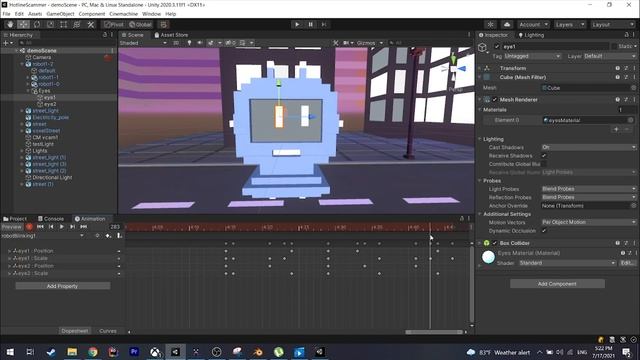Screen dimensions: 640x360
Task: Select the Hand tool
Action: click(10, 24)
